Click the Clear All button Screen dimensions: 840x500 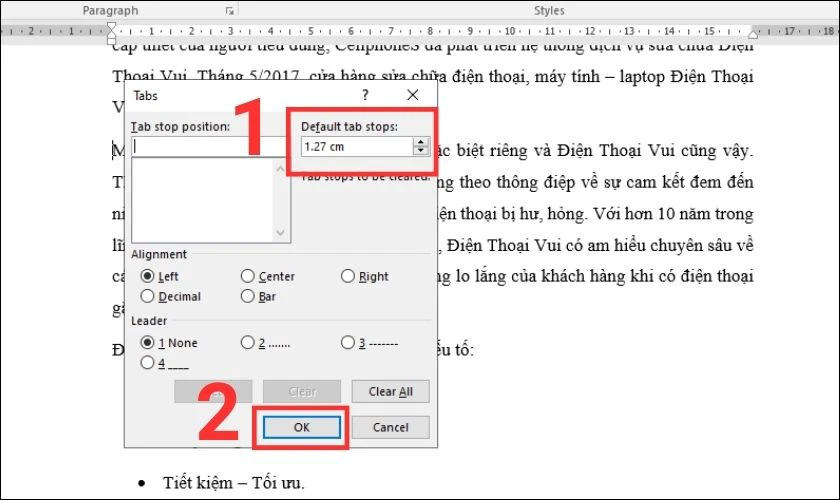[x=391, y=392]
